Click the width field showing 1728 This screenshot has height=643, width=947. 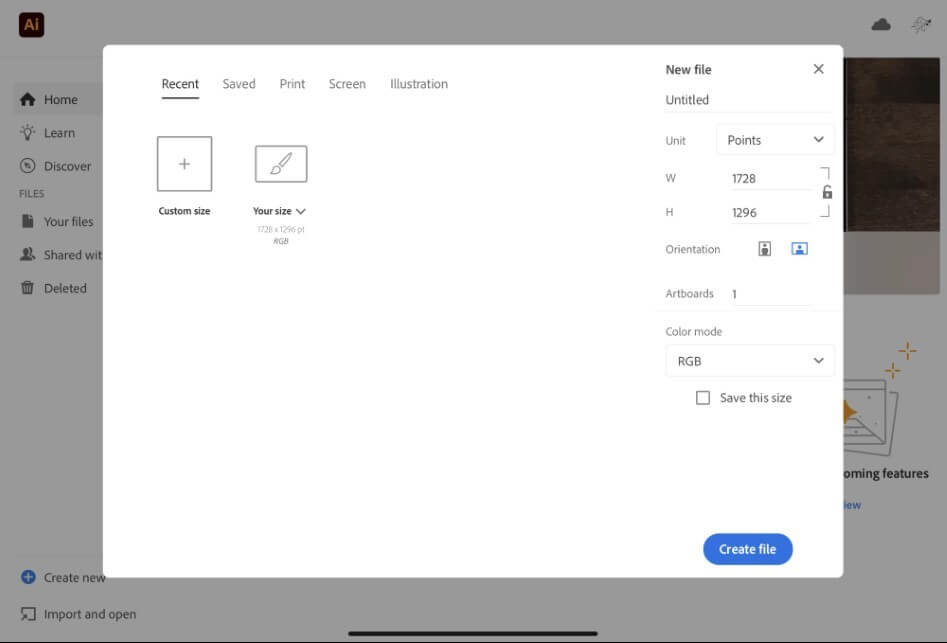point(771,179)
